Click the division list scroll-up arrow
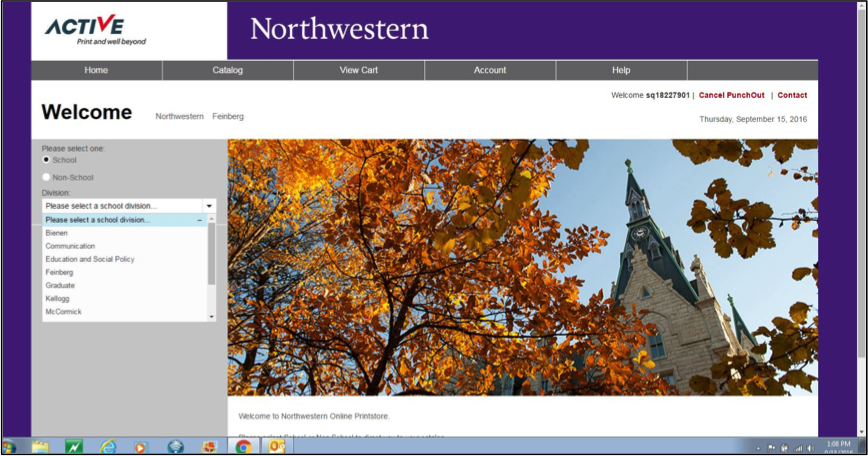The image size is (868, 456). tap(211, 218)
